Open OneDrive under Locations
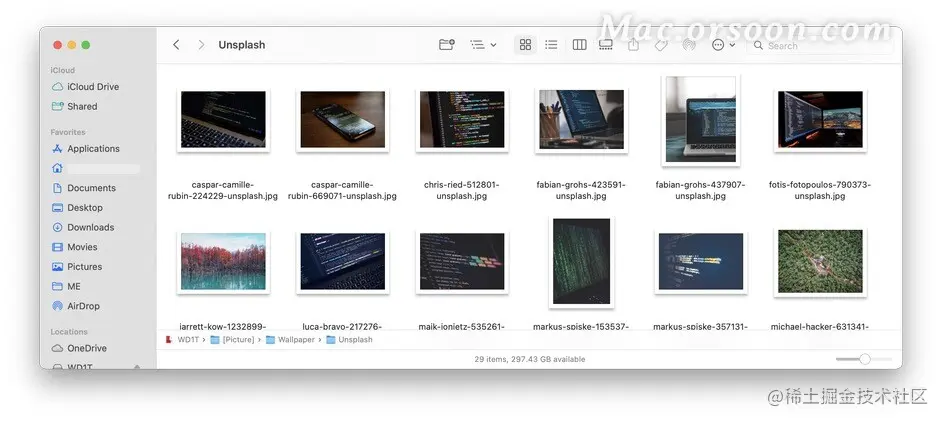The height and width of the screenshot is (421, 942). click(79, 348)
